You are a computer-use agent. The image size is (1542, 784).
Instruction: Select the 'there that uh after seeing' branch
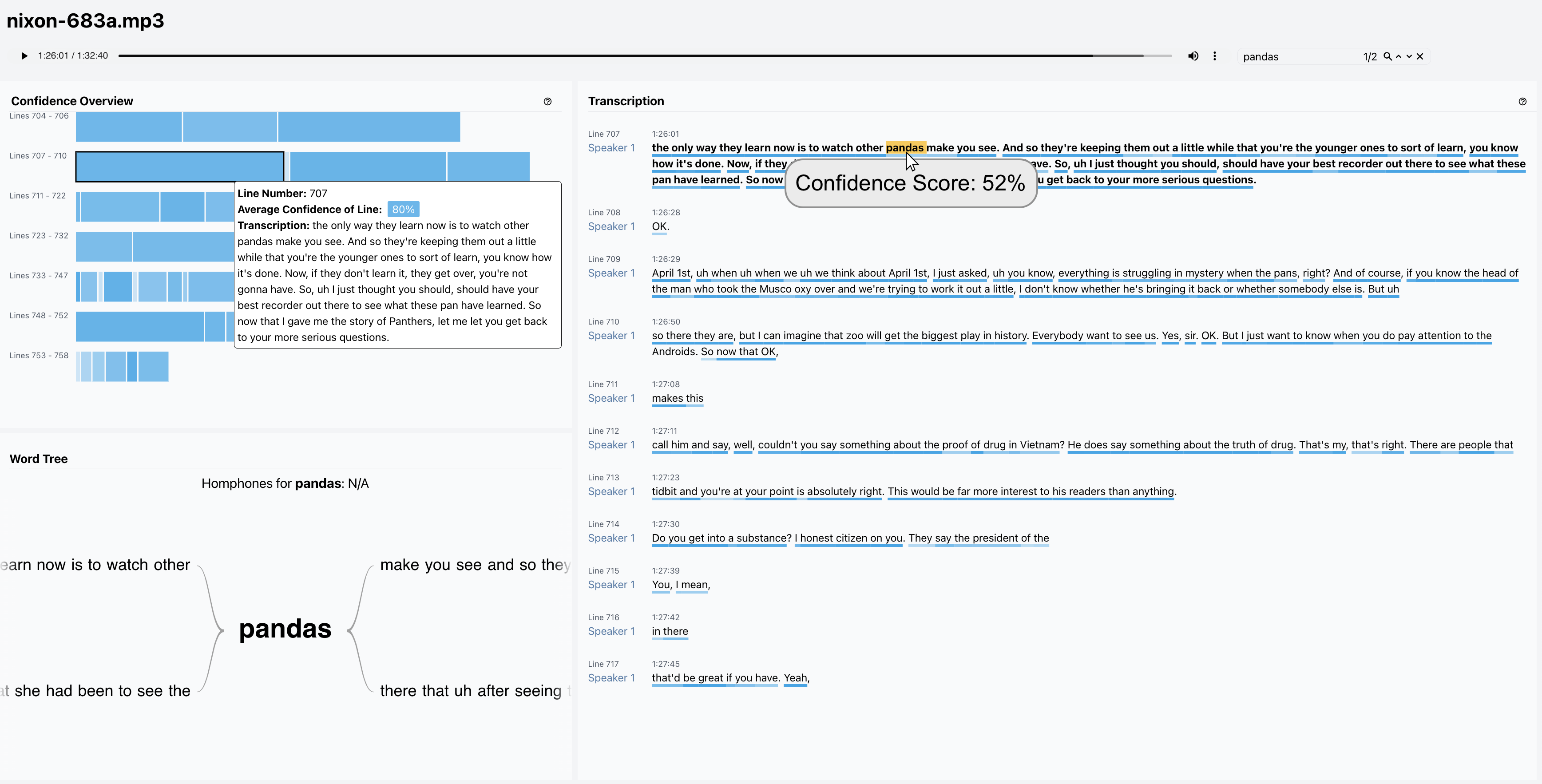point(471,691)
